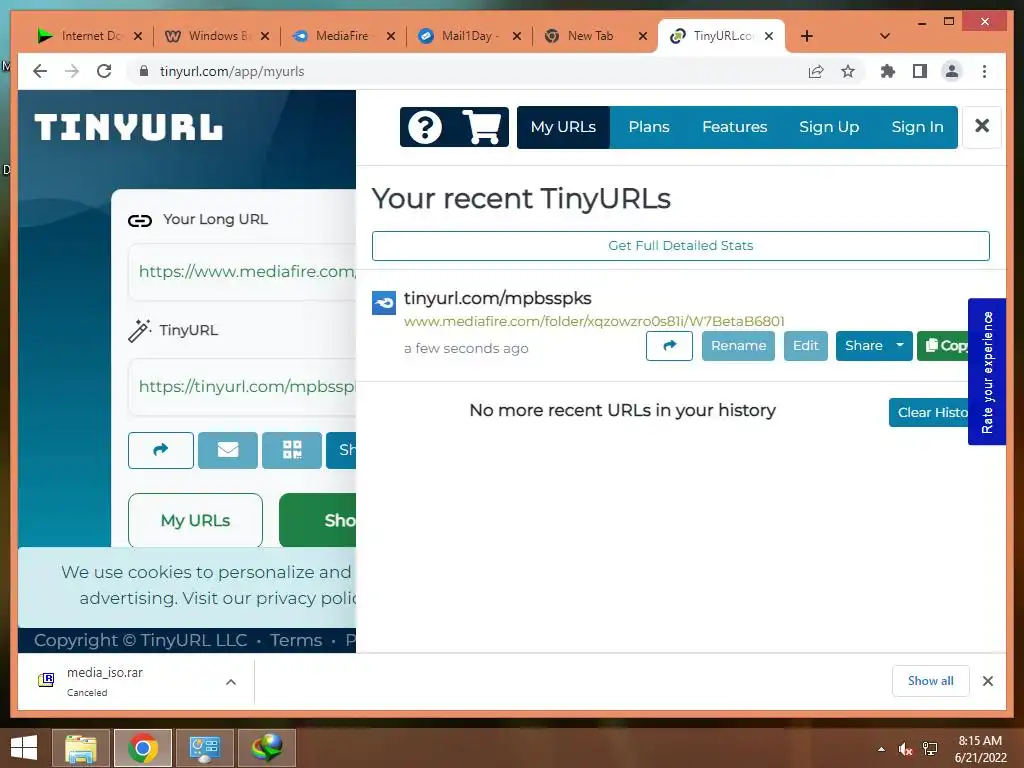Switch to the Windows browser tab

coord(216,36)
